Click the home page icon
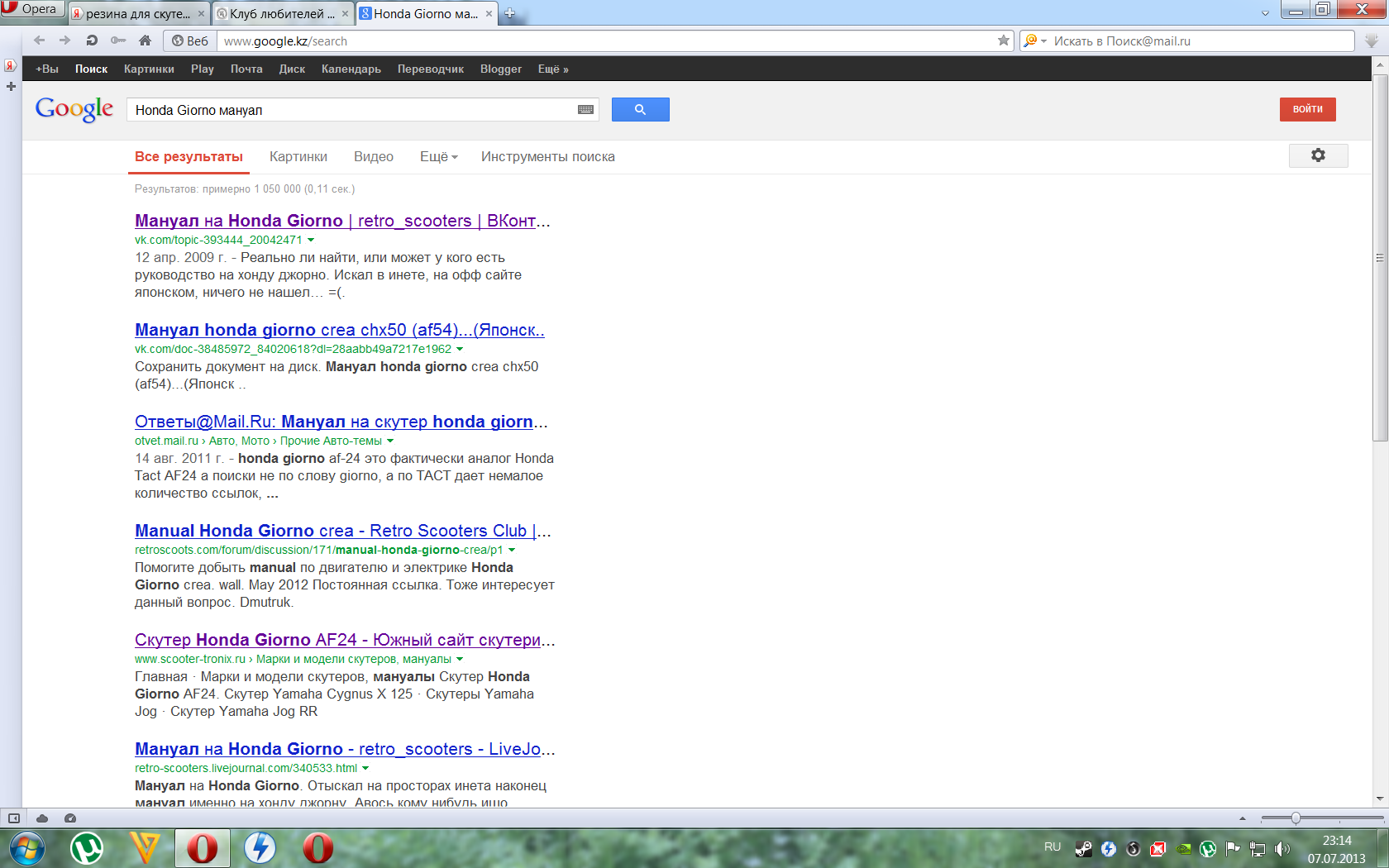This screenshot has width=1389, height=868. pyautogui.click(x=145, y=41)
